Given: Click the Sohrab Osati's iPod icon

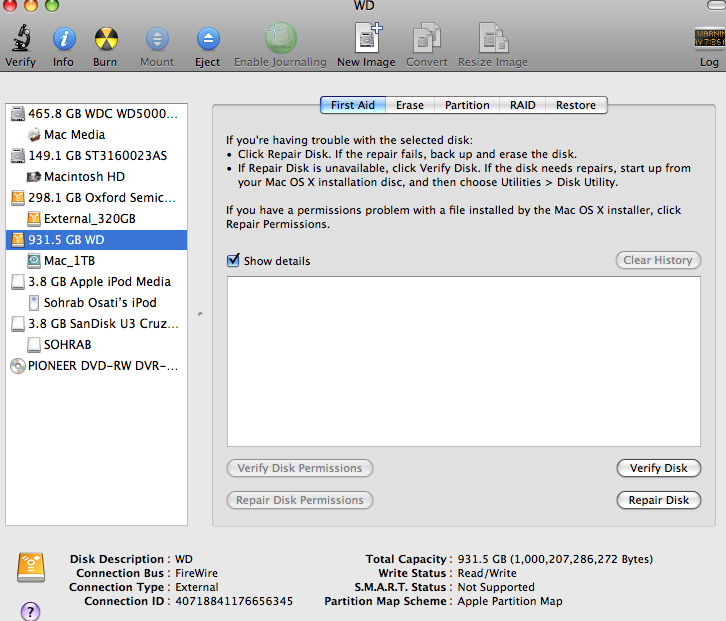Looking at the screenshot, I should 34,303.
